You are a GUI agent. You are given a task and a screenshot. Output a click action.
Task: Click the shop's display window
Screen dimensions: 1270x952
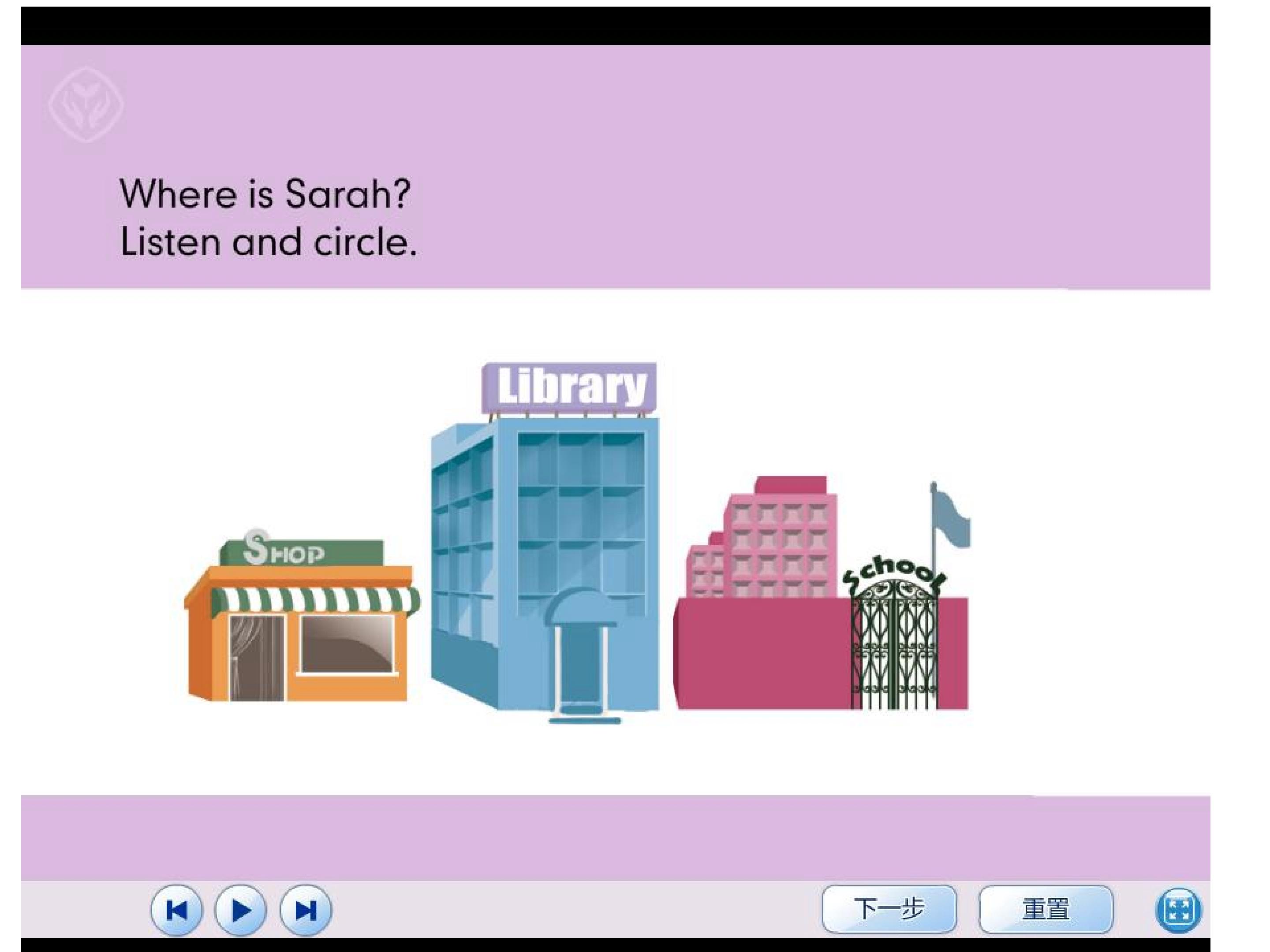[x=348, y=643]
